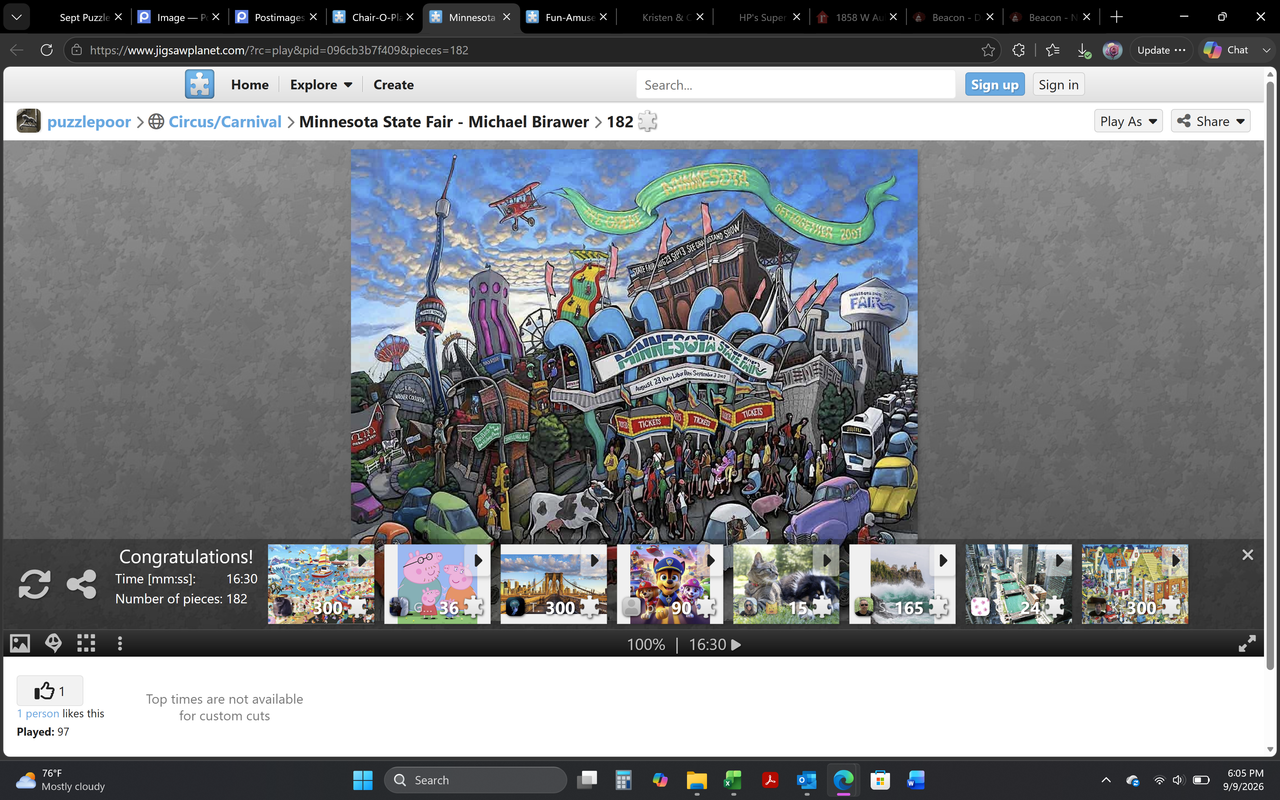This screenshot has width=1280, height=800.
Task: Open the puzzlepoor user link
Action: [89, 121]
